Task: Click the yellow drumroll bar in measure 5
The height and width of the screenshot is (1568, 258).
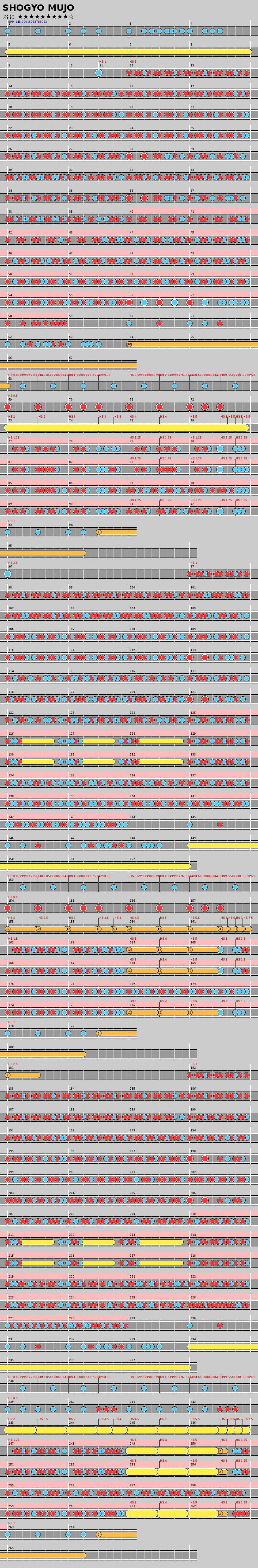Action: coord(128,52)
